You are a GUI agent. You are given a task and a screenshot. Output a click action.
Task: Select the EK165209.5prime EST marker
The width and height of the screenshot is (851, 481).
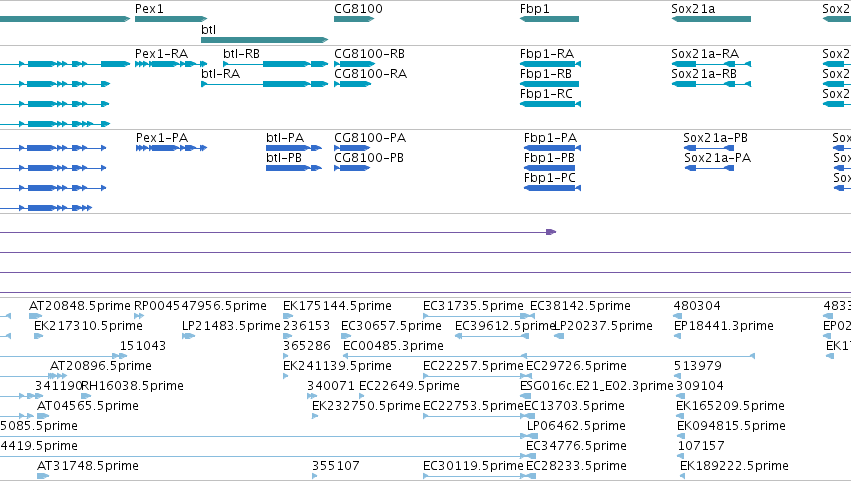click(x=680, y=416)
